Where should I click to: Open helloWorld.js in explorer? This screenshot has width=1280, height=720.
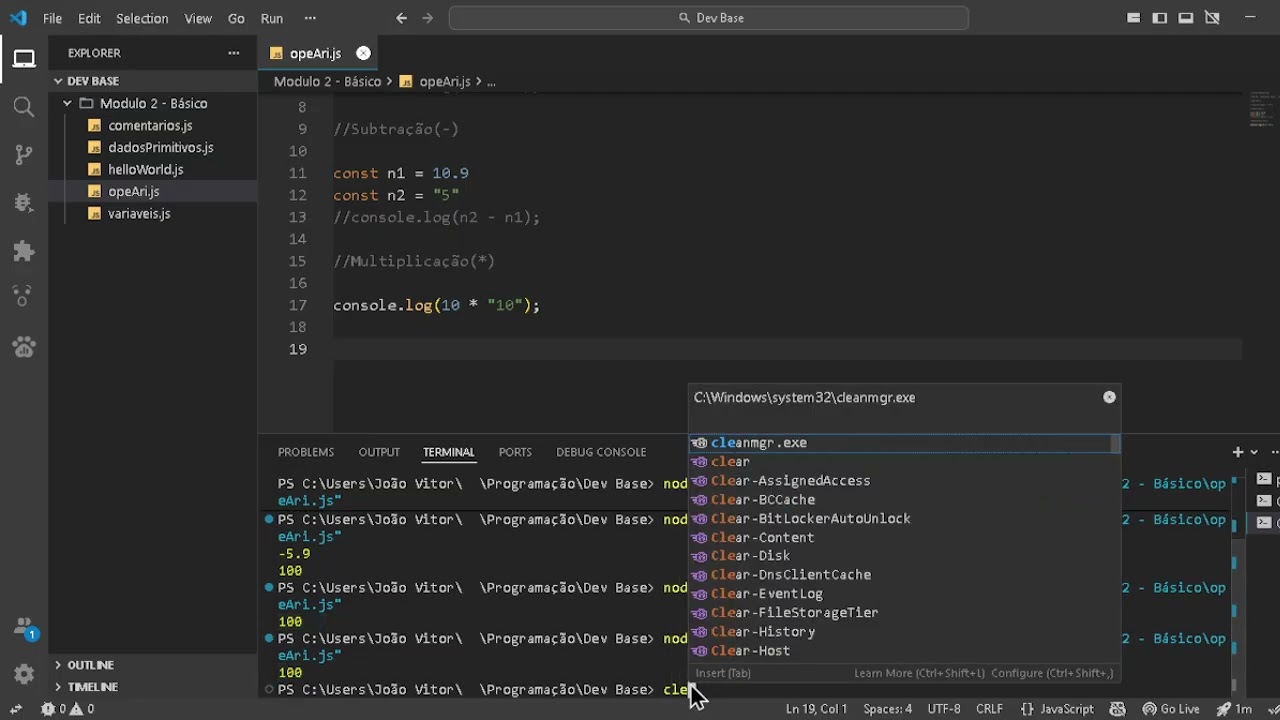[145, 169]
